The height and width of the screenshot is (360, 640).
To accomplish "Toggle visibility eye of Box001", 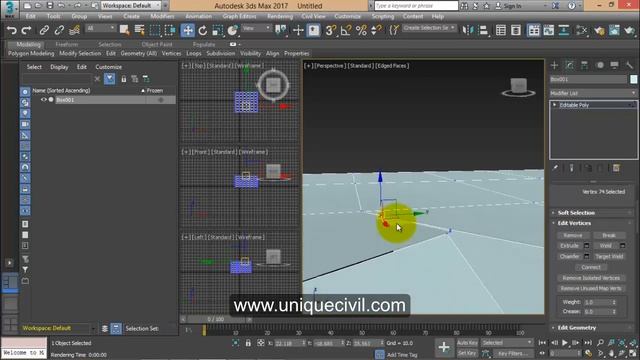I will pyautogui.click(x=43, y=100).
